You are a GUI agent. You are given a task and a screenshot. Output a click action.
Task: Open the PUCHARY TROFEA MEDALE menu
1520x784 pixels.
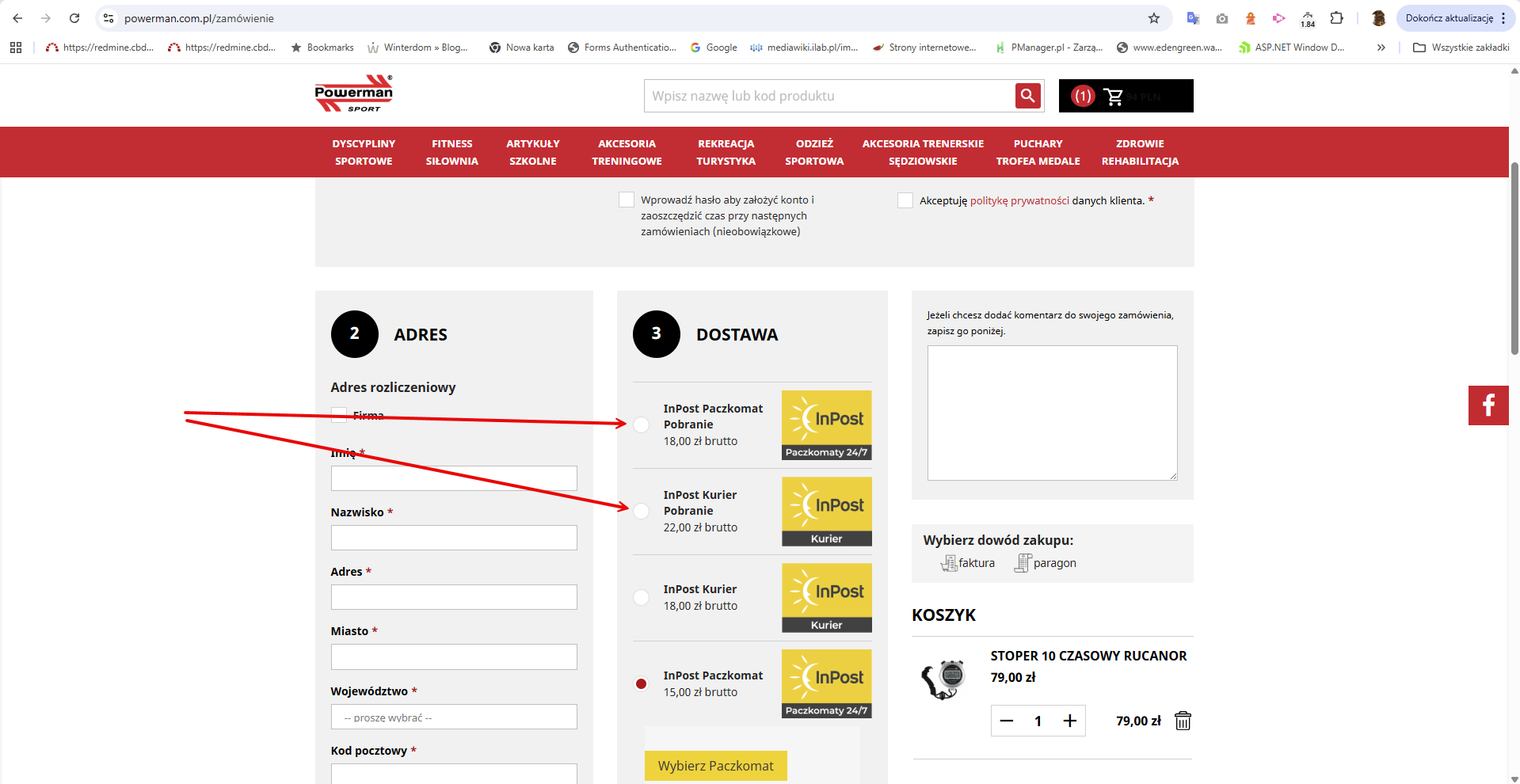point(1038,152)
